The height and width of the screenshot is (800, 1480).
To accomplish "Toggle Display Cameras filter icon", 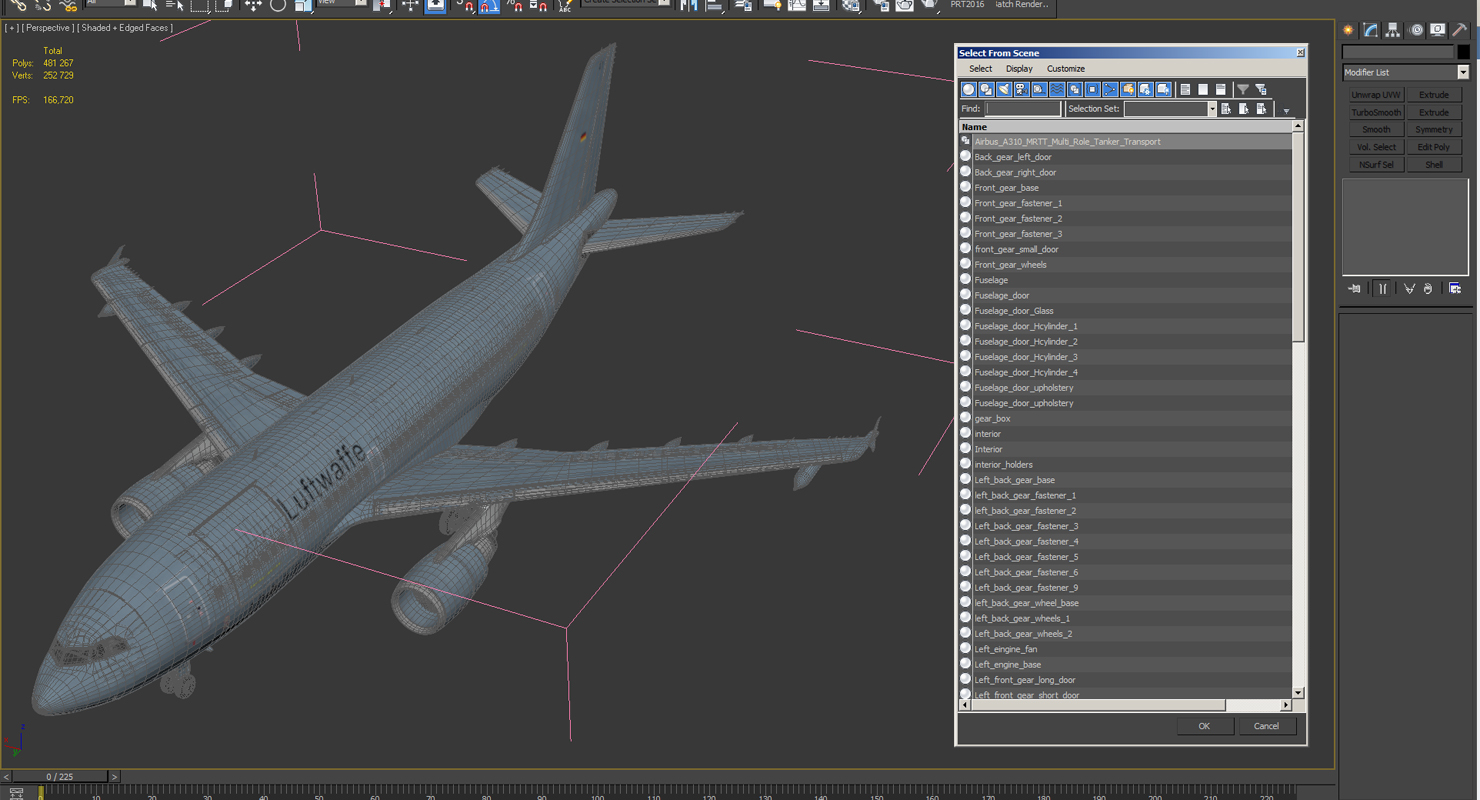I will point(1021,89).
